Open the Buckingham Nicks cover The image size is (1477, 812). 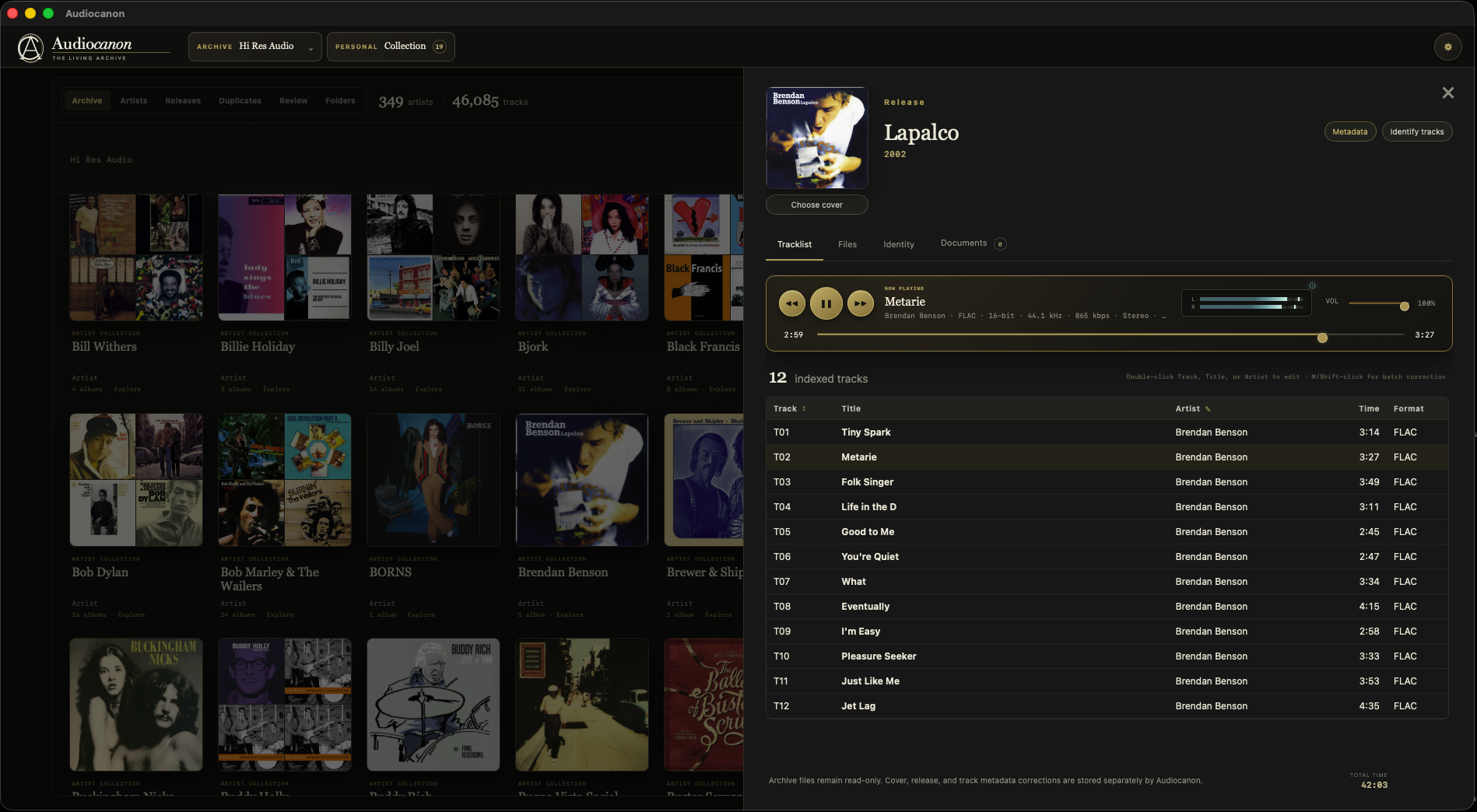[x=136, y=705]
